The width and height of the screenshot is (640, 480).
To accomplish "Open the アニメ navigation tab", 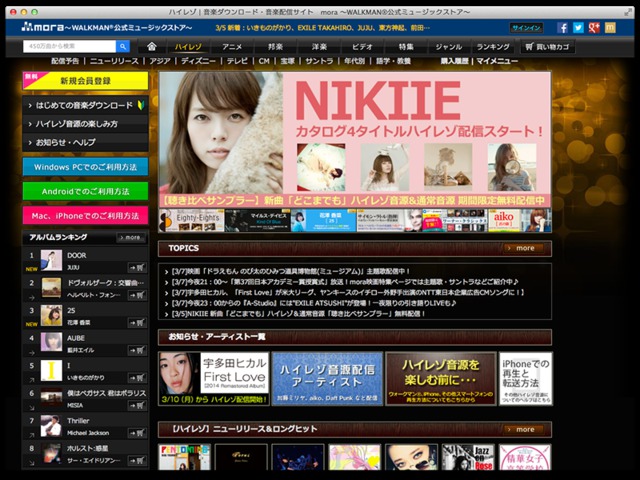I will coord(232,46).
